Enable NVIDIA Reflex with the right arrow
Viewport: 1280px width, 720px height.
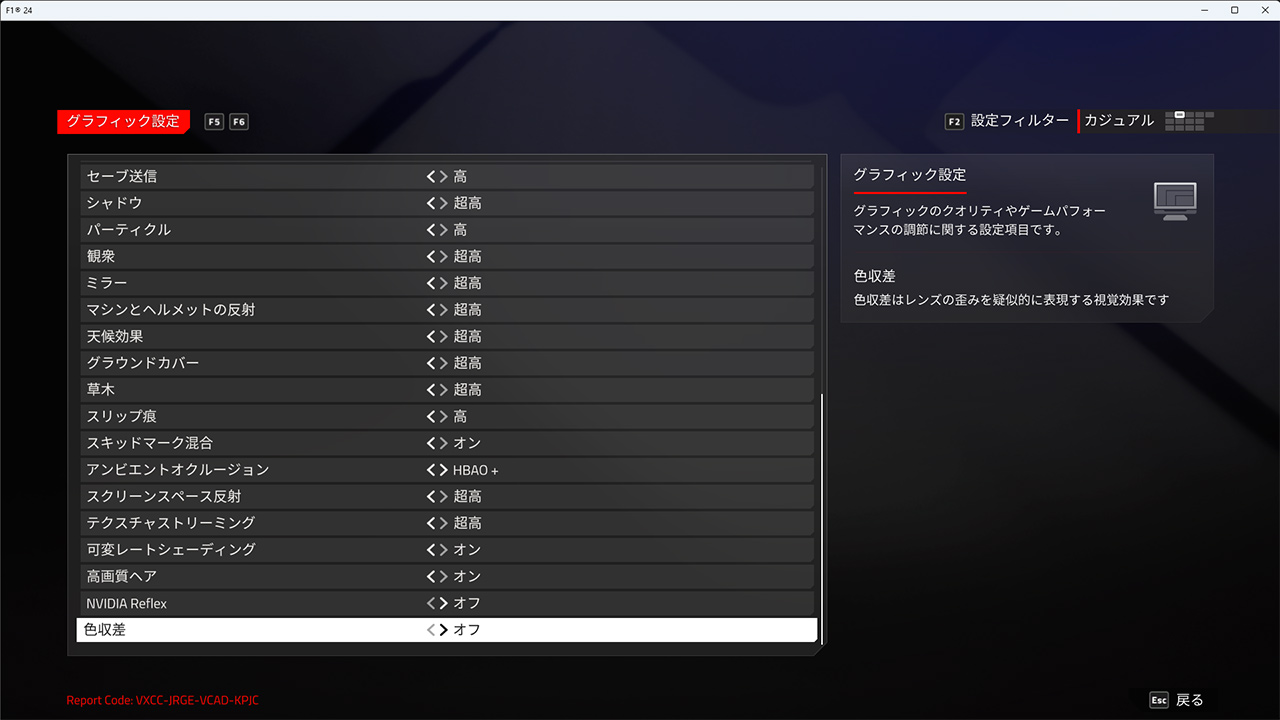[443, 603]
